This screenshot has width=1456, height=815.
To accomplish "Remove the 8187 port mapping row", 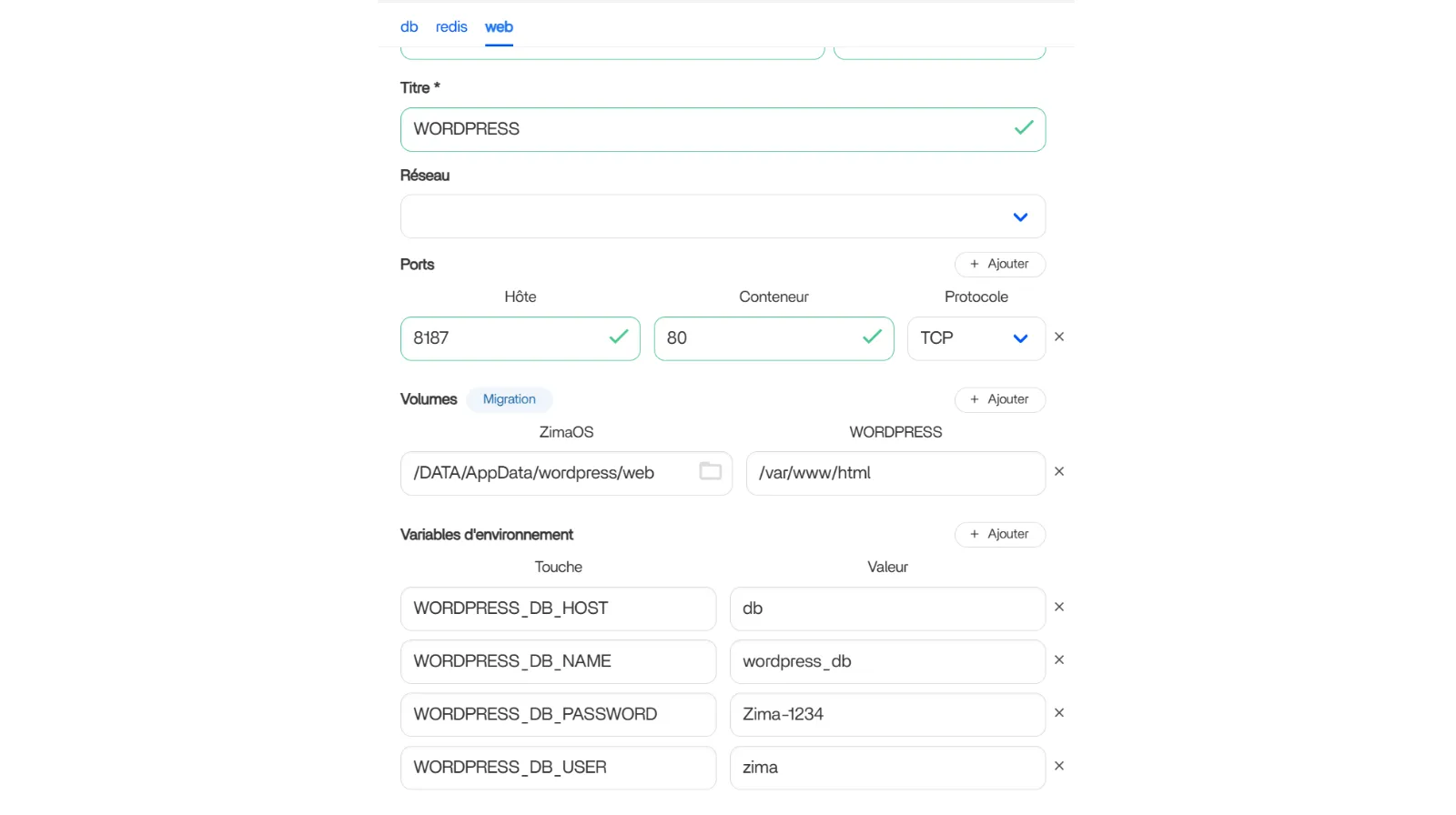I will coord(1058,337).
